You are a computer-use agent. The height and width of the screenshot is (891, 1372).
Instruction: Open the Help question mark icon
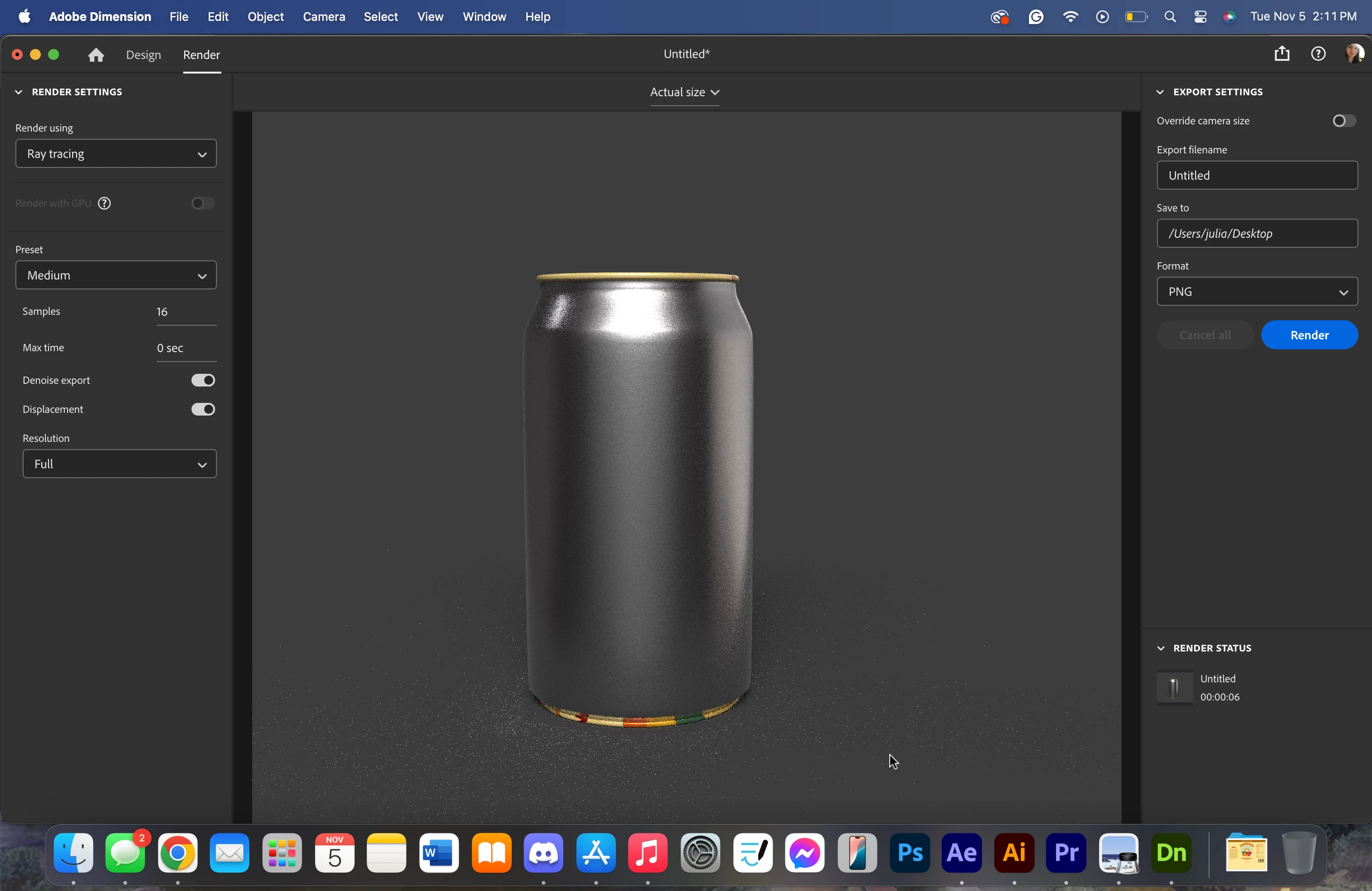point(1318,54)
